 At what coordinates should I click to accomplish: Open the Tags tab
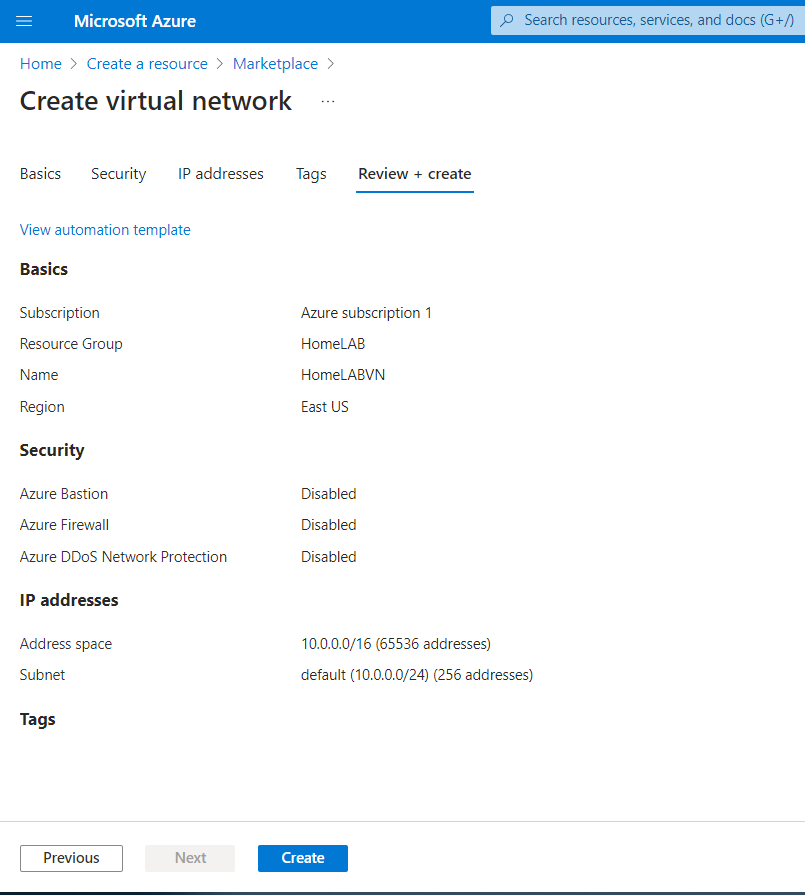click(x=311, y=174)
